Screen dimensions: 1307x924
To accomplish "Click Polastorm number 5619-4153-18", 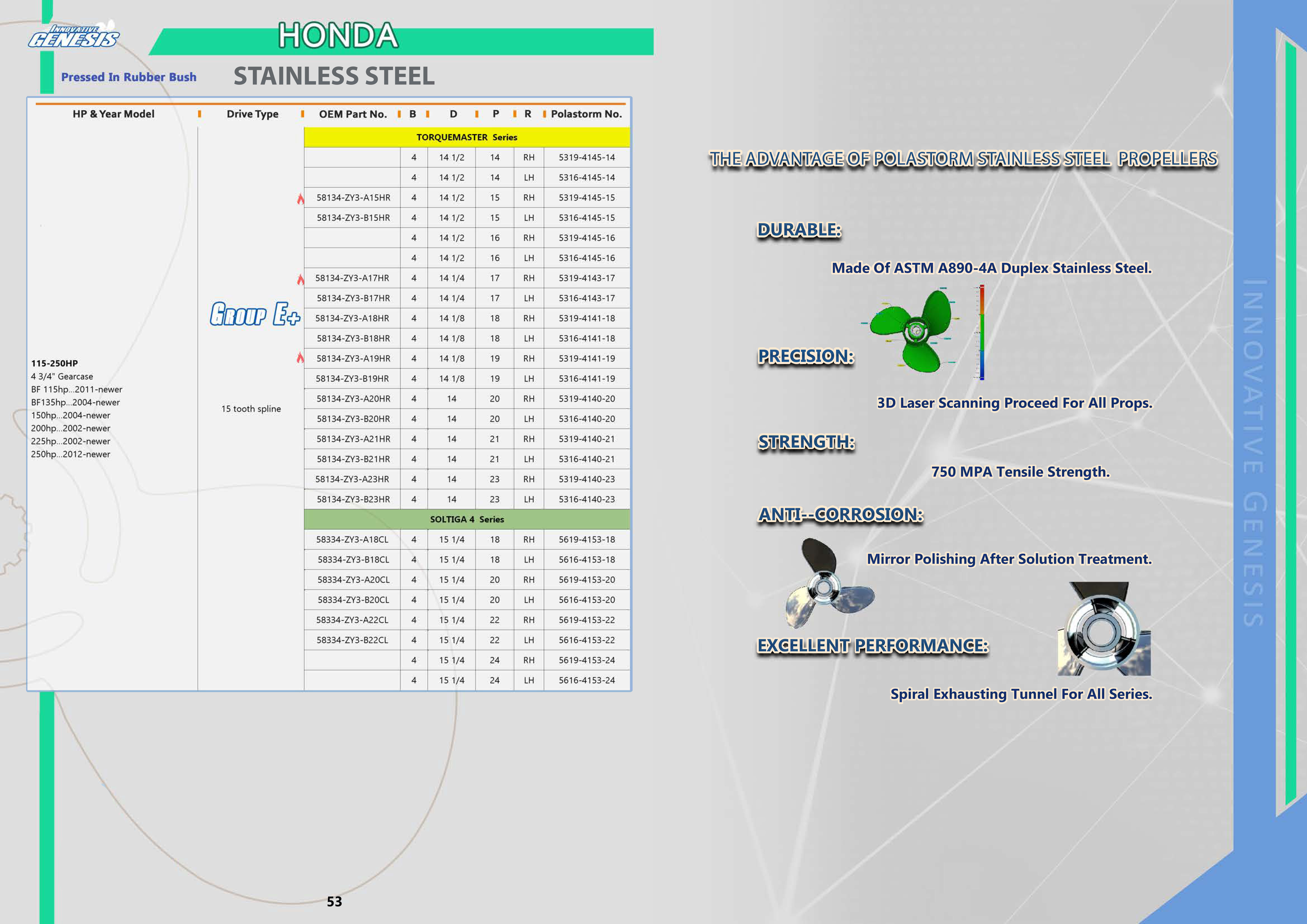I will pos(587,539).
